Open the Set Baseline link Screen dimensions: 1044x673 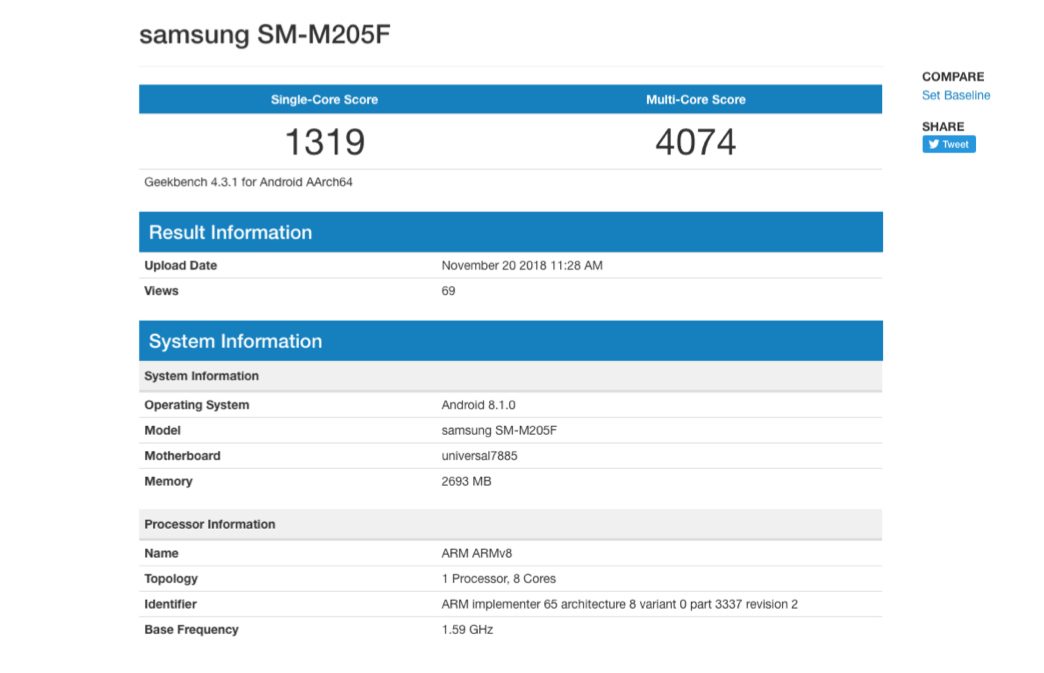pos(955,95)
